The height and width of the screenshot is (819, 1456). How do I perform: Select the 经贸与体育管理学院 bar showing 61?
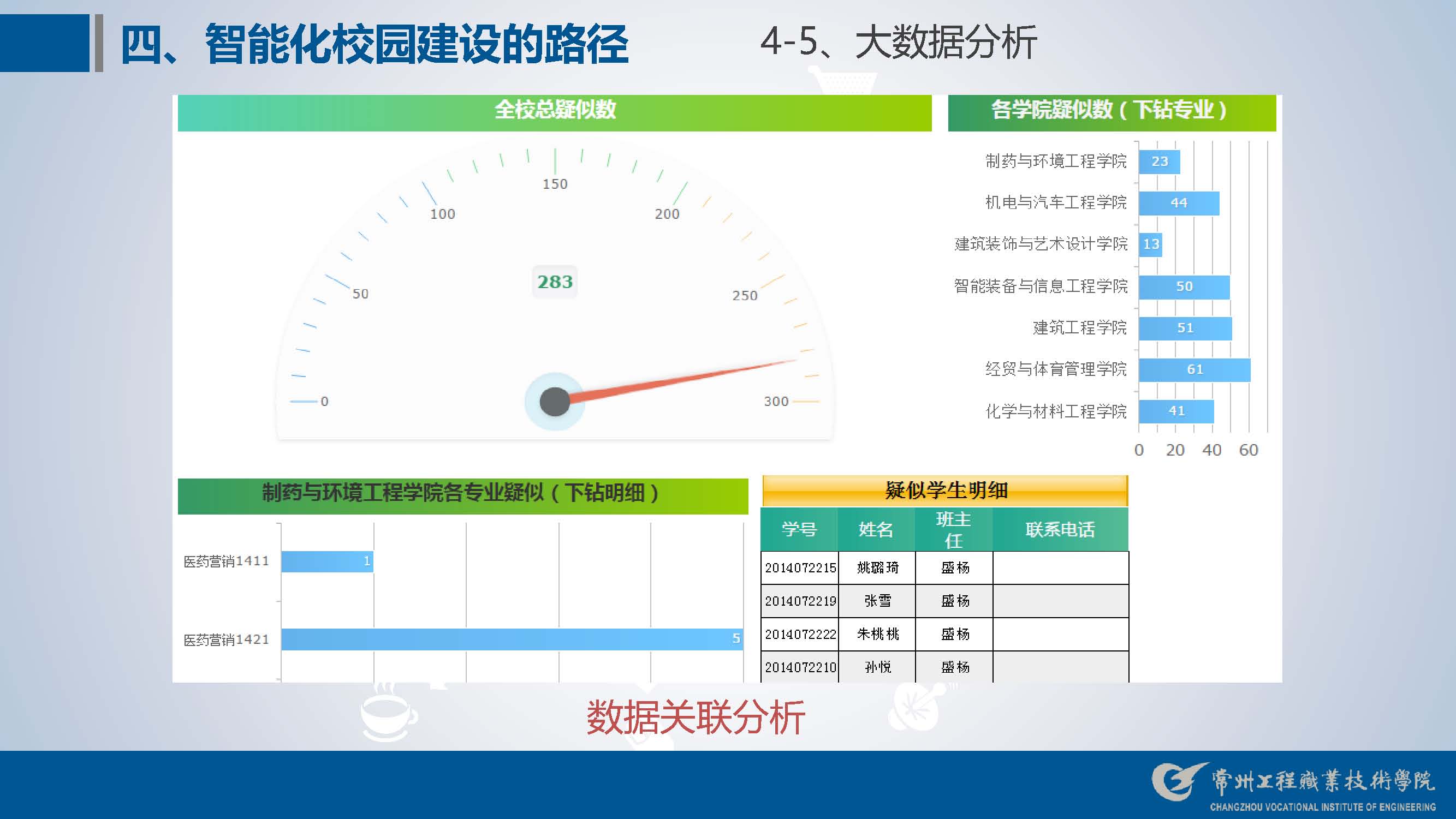coord(1194,370)
